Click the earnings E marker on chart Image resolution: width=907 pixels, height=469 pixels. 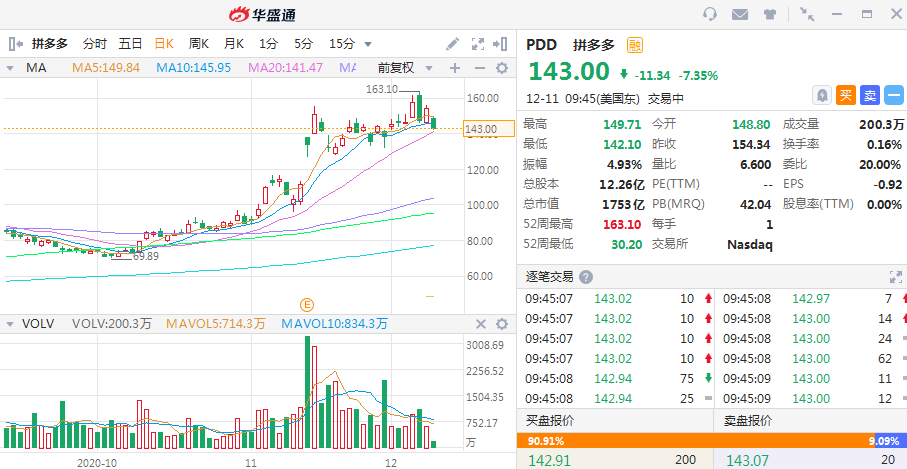(307, 305)
